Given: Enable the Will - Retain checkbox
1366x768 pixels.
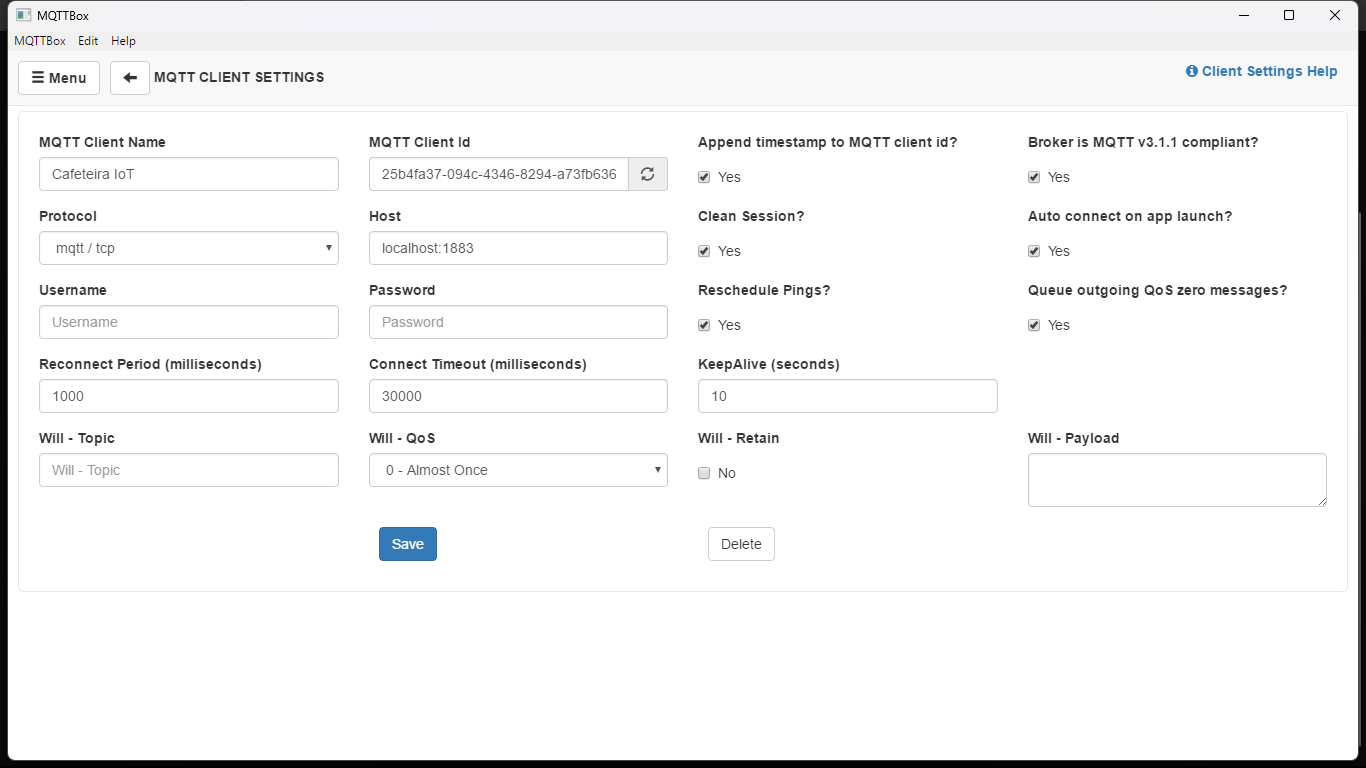Looking at the screenshot, I should pyautogui.click(x=704, y=473).
